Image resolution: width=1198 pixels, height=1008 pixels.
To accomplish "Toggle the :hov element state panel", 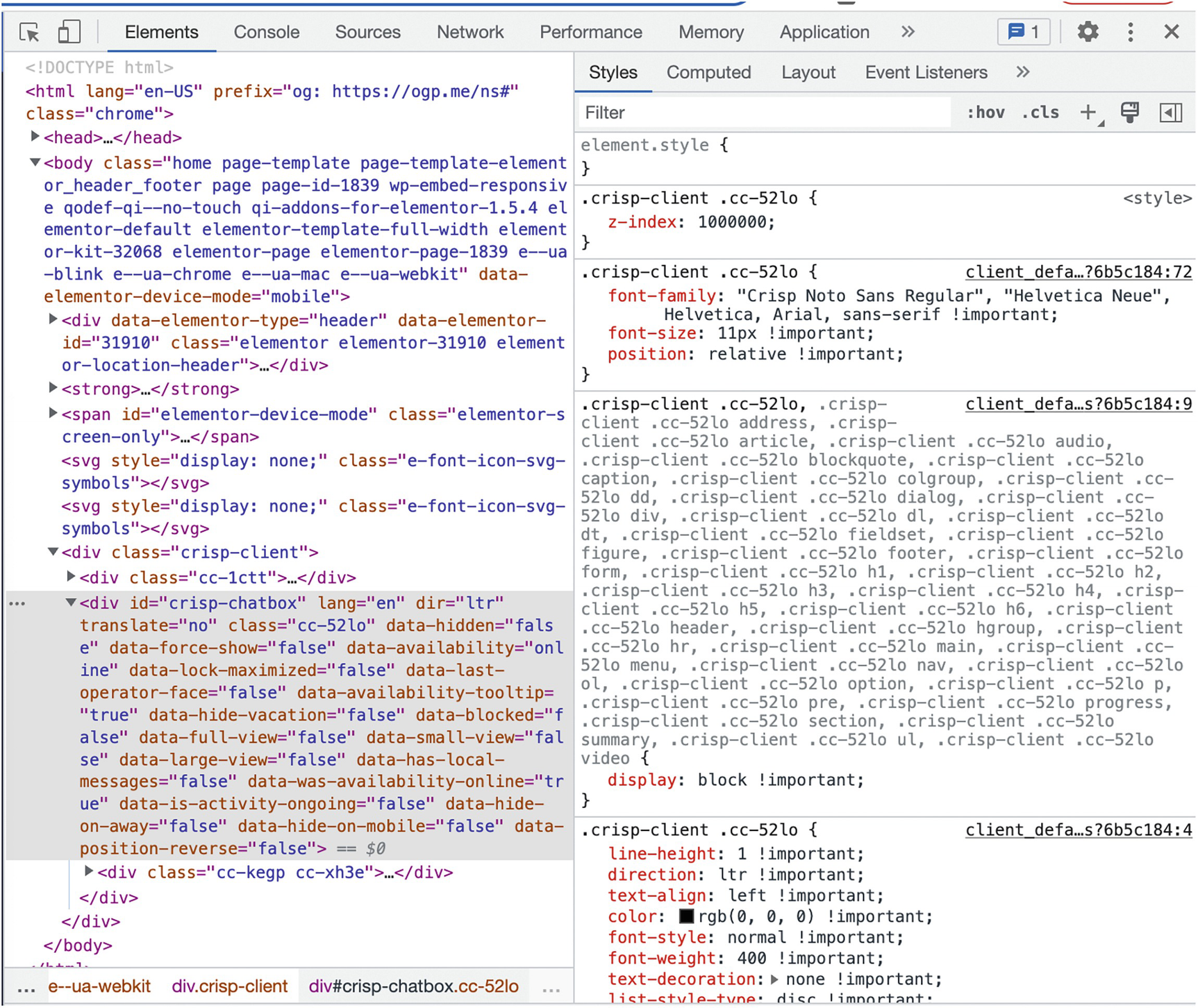I will [985, 112].
